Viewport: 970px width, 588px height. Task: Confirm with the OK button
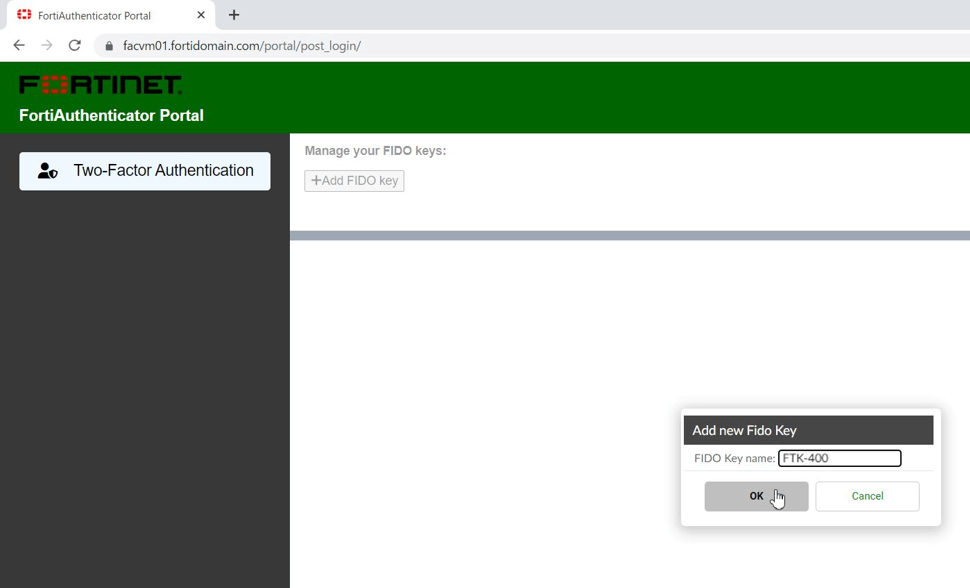click(756, 496)
